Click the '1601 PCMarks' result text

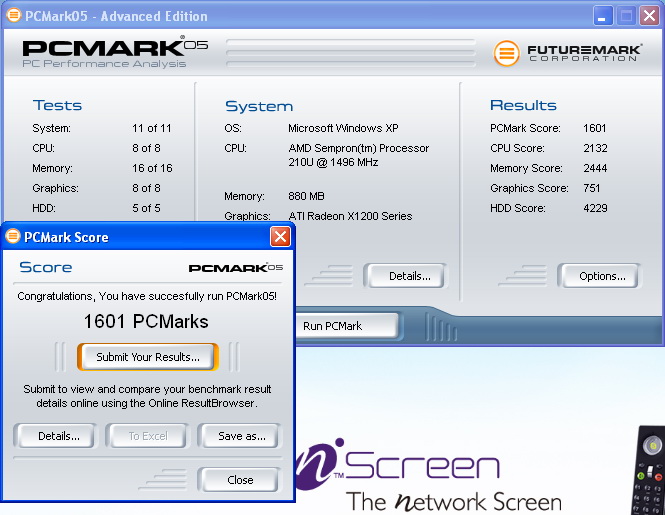coord(146,321)
